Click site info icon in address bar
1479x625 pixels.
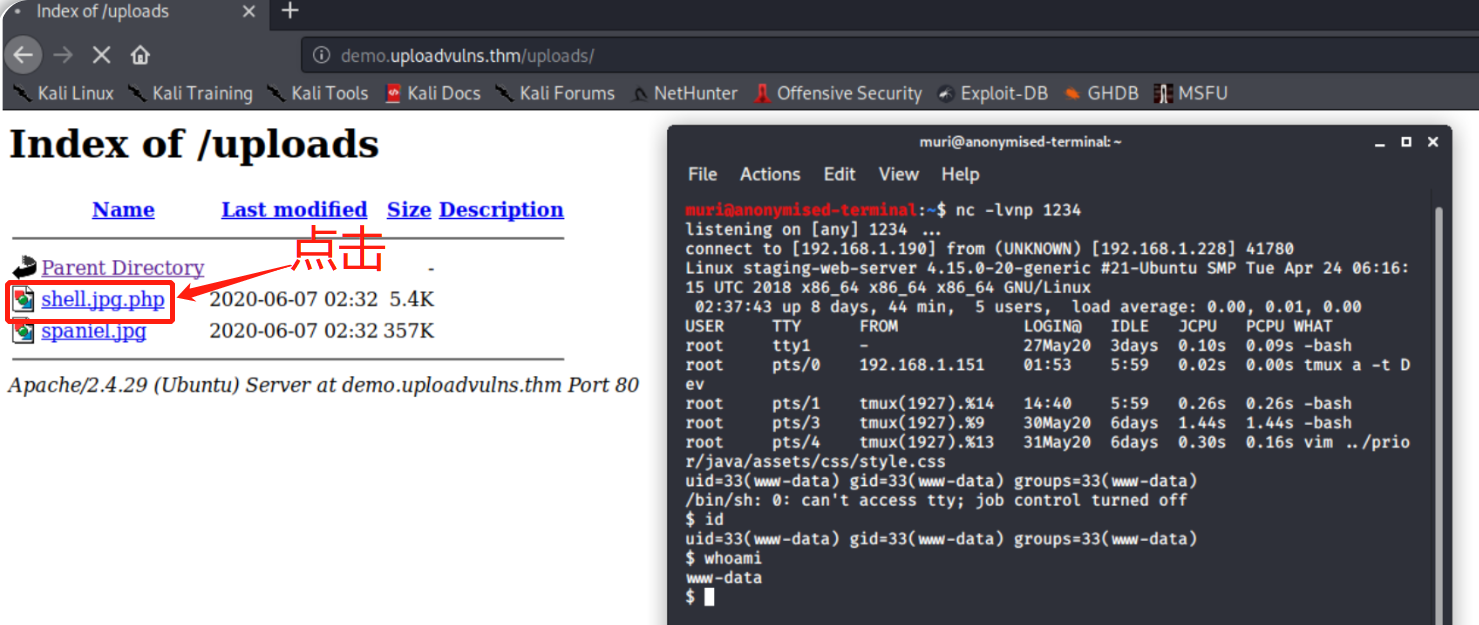click(321, 56)
